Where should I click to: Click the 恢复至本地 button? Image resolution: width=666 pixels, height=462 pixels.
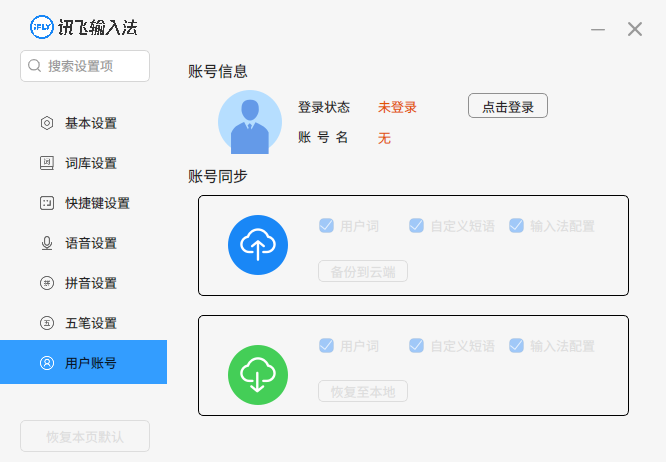363,391
